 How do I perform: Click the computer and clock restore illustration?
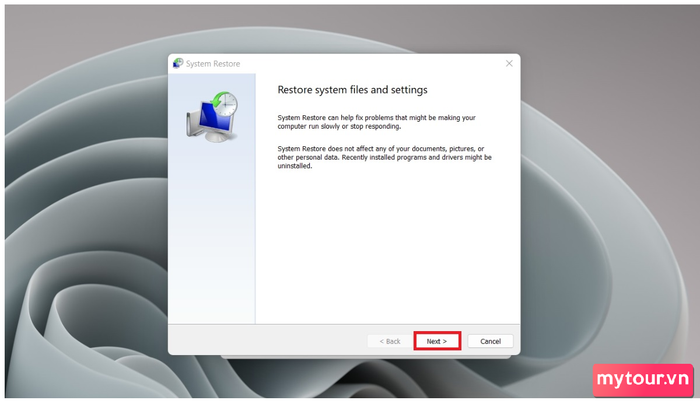click(212, 117)
